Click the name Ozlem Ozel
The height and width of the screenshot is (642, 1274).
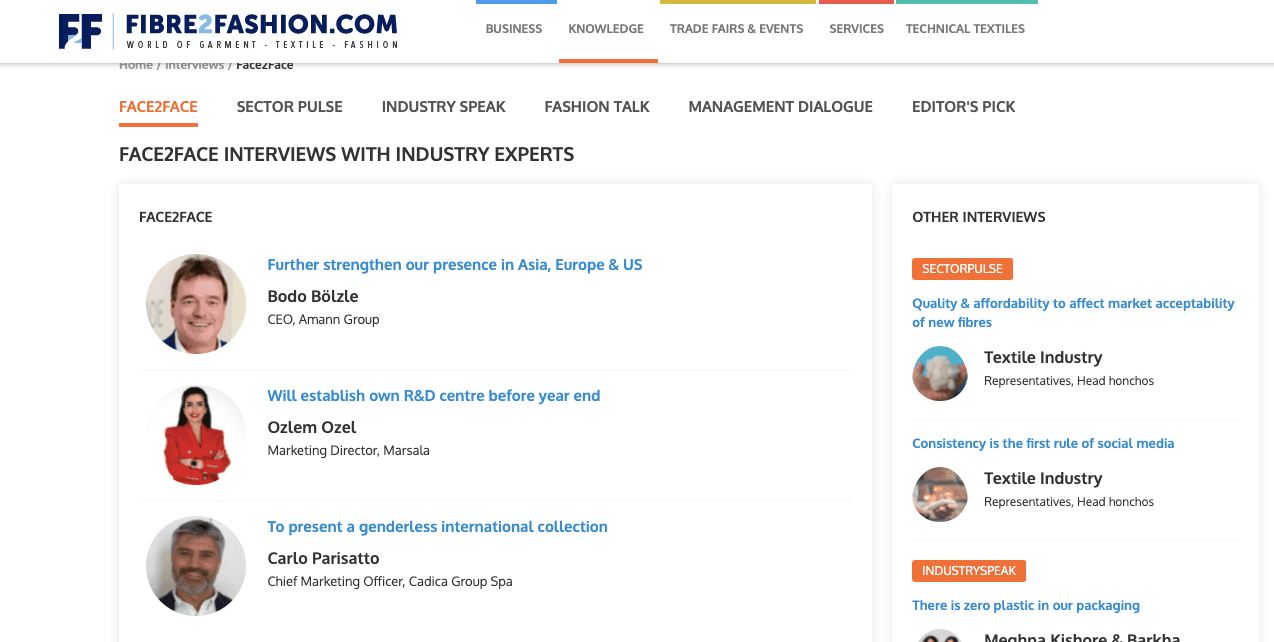(x=312, y=427)
